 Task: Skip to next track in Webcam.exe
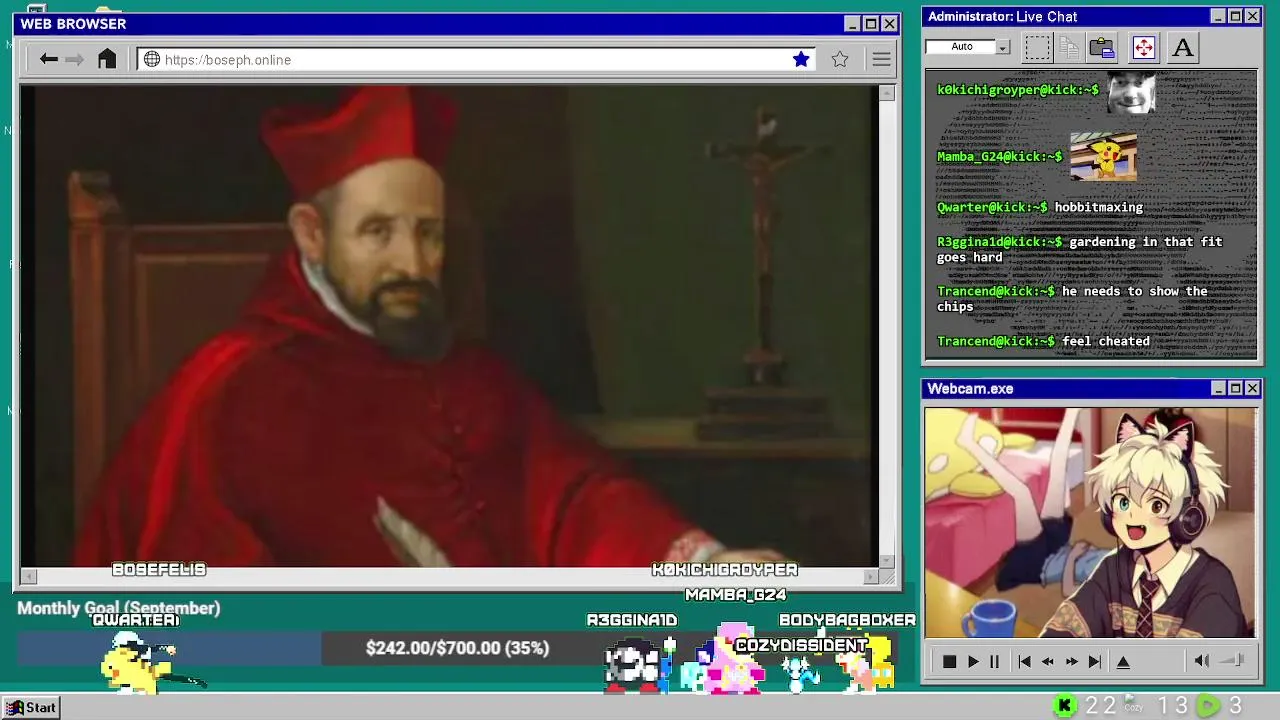(x=1095, y=661)
